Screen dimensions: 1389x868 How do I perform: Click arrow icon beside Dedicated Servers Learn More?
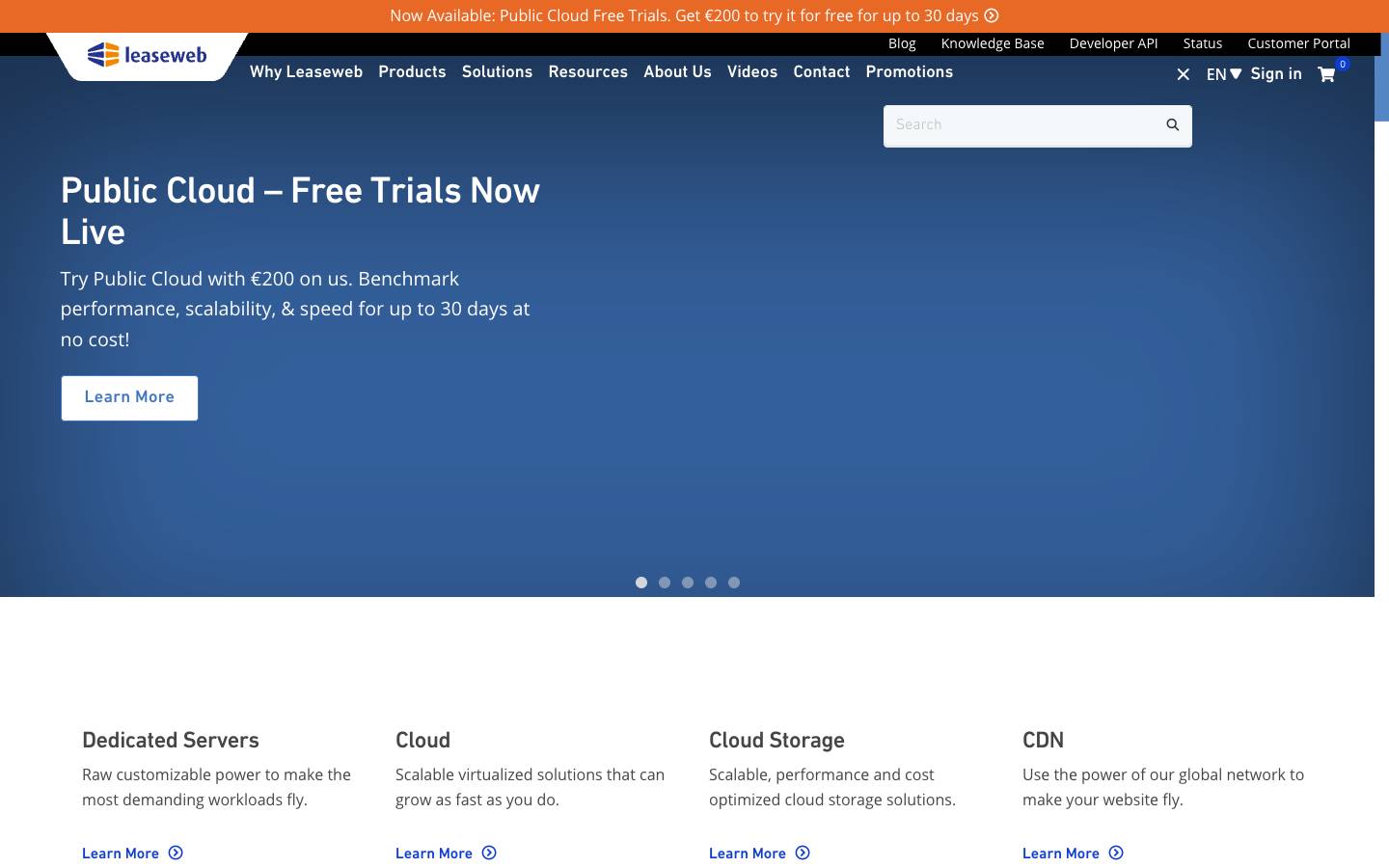pos(176,853)
